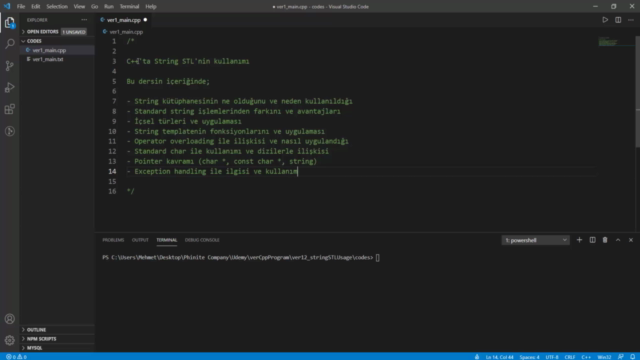This screenshot has width=640, height=360.
Task: Kill terminal with trash icon
Action: click(x=605, y=240)
